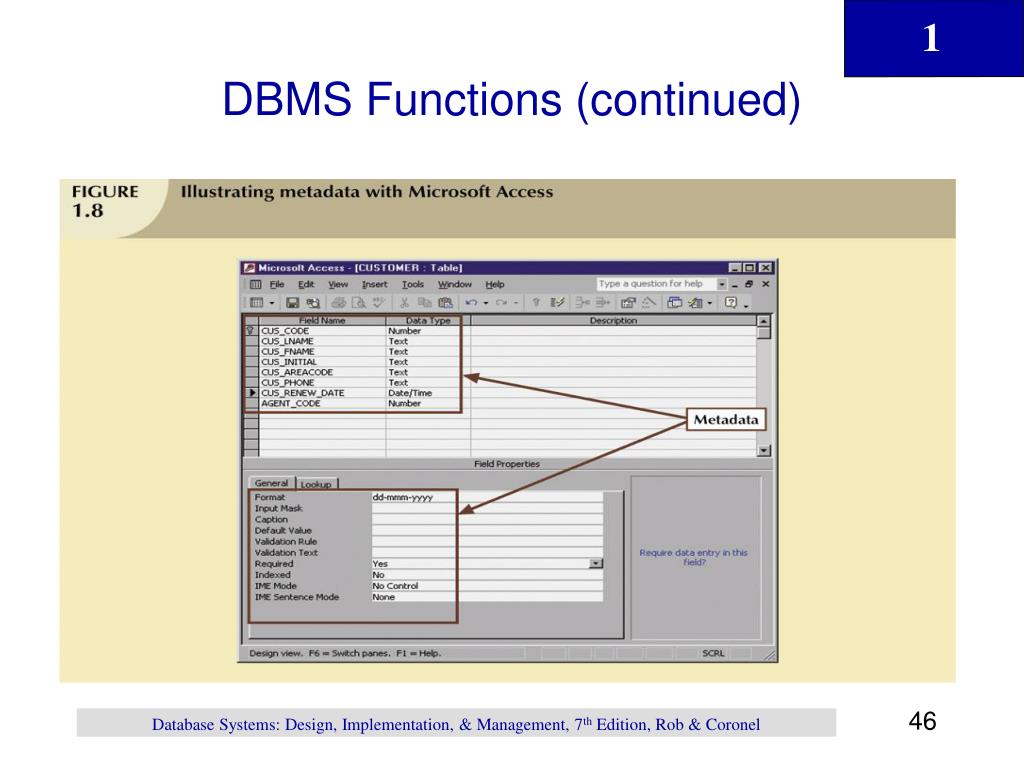
Task: Switch to the General properties tab
Action: (272, 483)
